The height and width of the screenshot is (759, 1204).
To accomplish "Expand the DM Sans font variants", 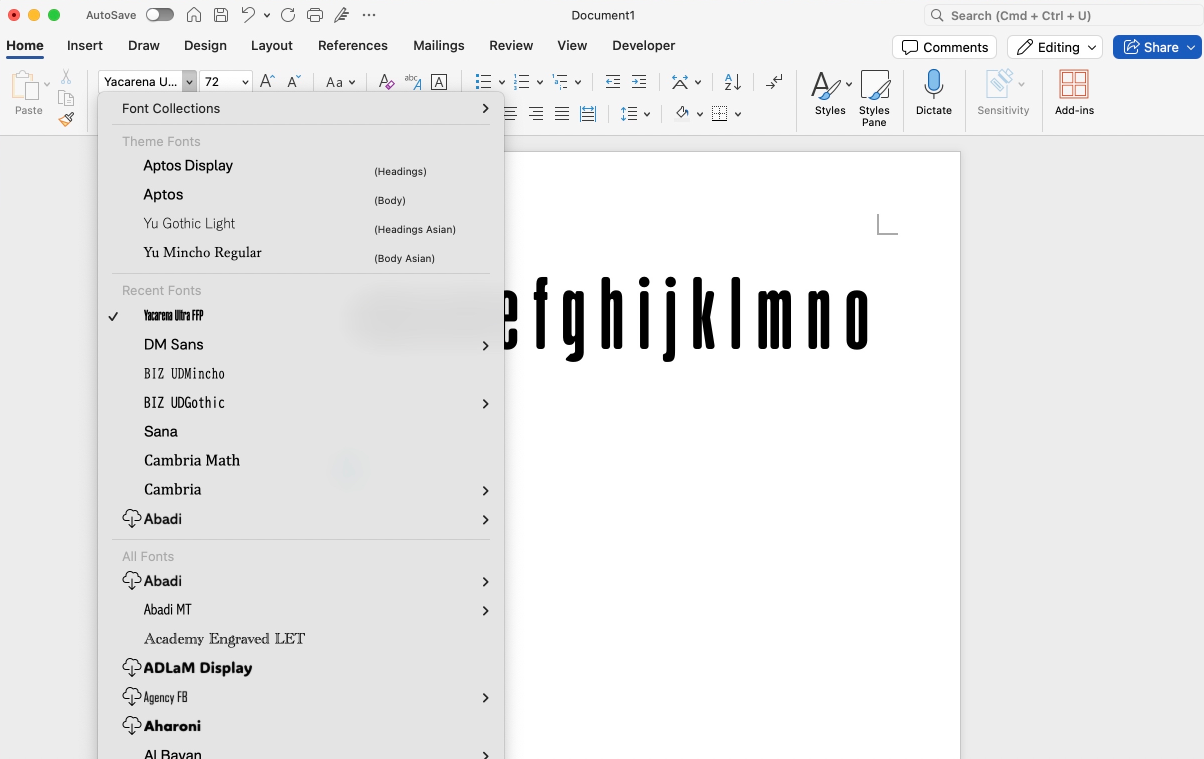I will (x=485, y=345).
